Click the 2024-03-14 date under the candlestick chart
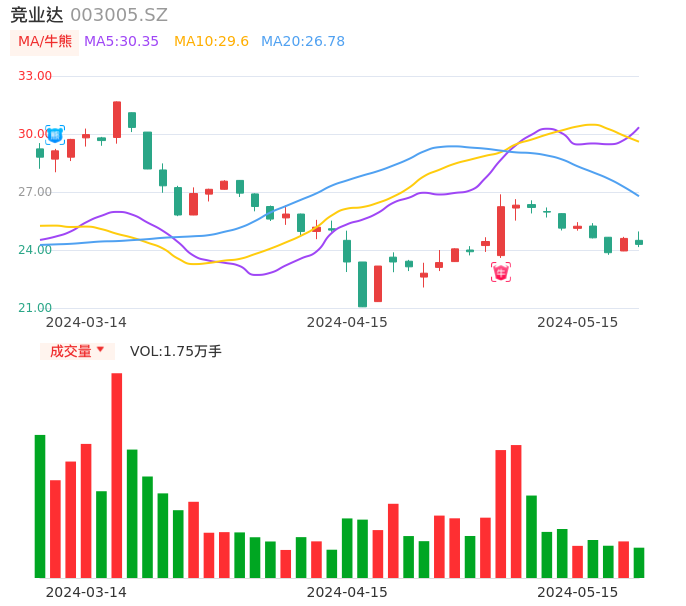 coord(86,322)
